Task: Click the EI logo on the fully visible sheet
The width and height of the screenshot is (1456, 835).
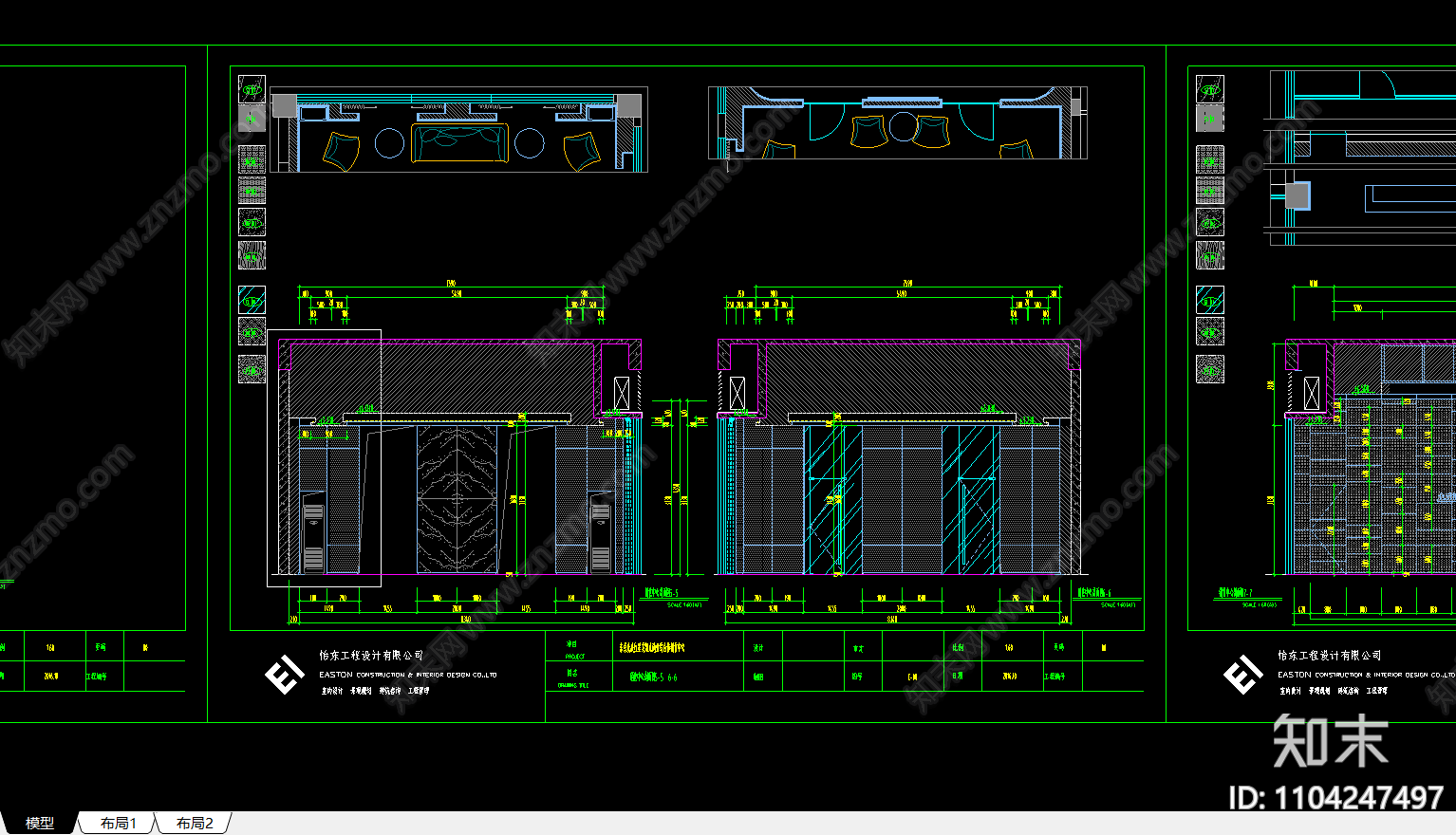Action: coord(284,675)
